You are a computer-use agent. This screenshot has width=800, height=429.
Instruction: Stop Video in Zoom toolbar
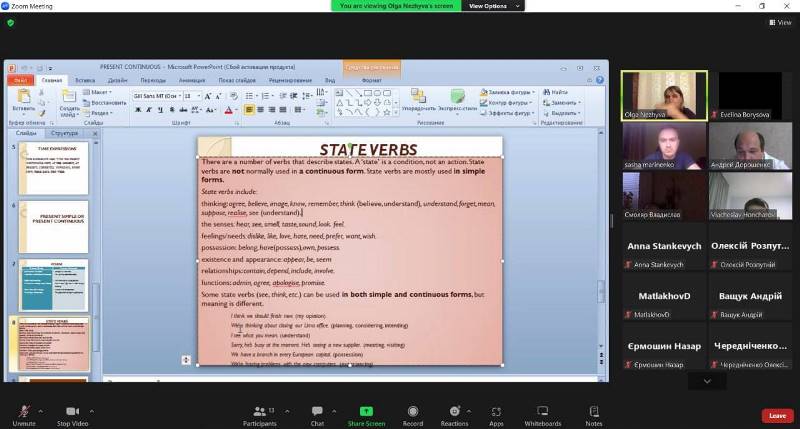point(72,415)
